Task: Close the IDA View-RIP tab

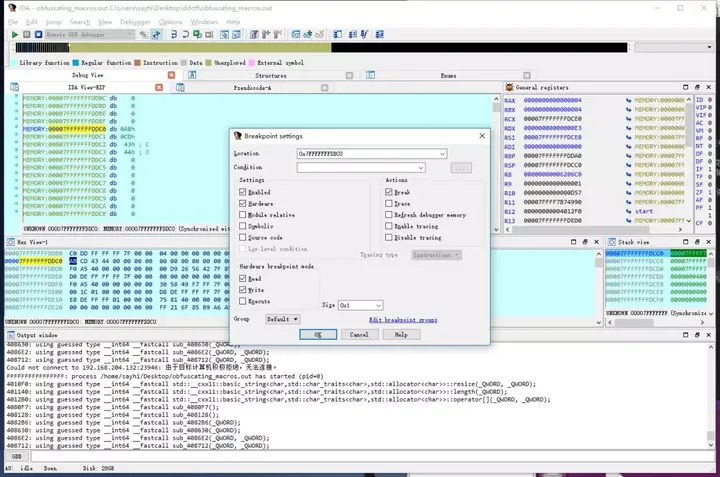Action: click(x=159, y=87)
